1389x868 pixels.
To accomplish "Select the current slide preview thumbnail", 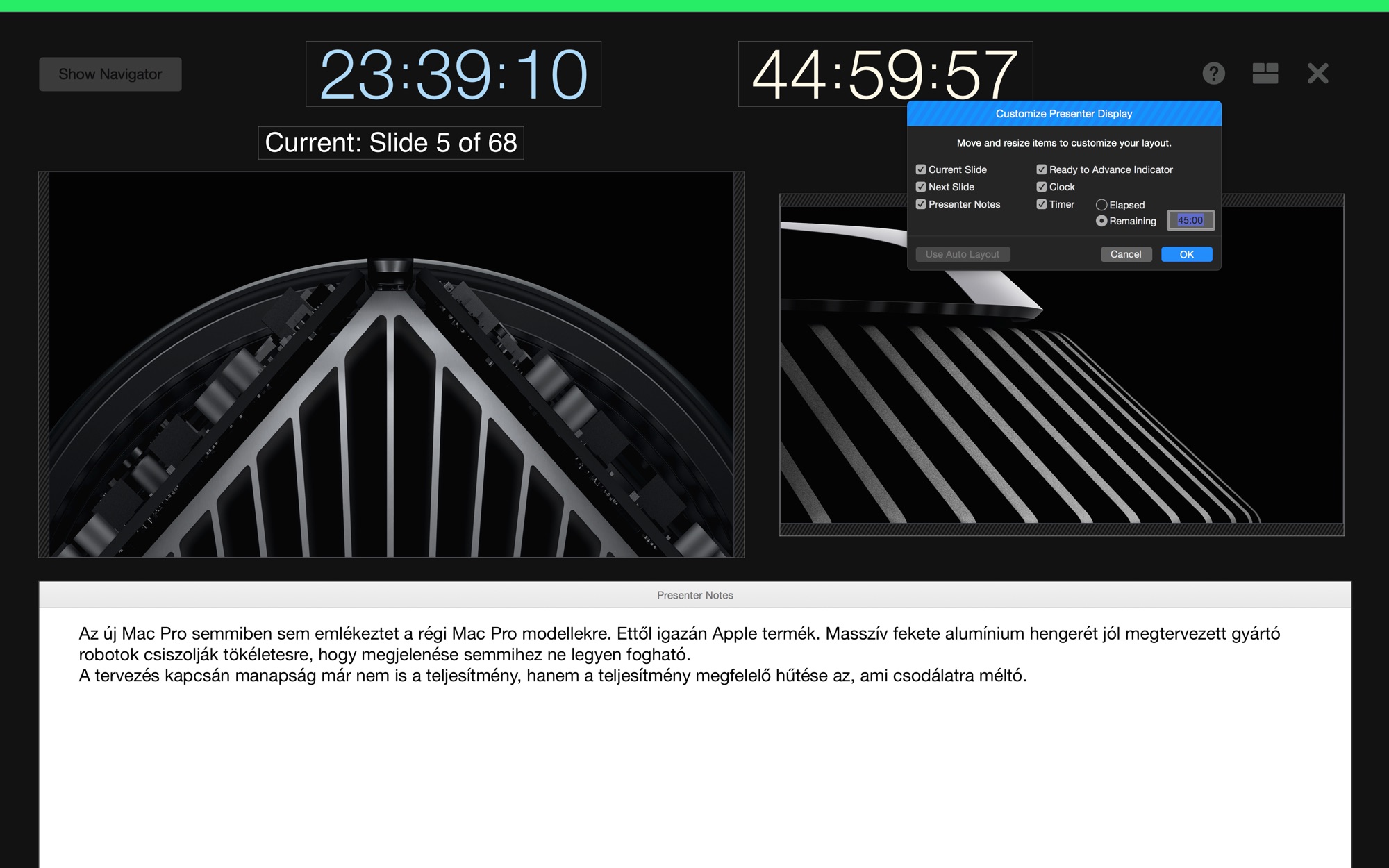I will coord(391,365).
